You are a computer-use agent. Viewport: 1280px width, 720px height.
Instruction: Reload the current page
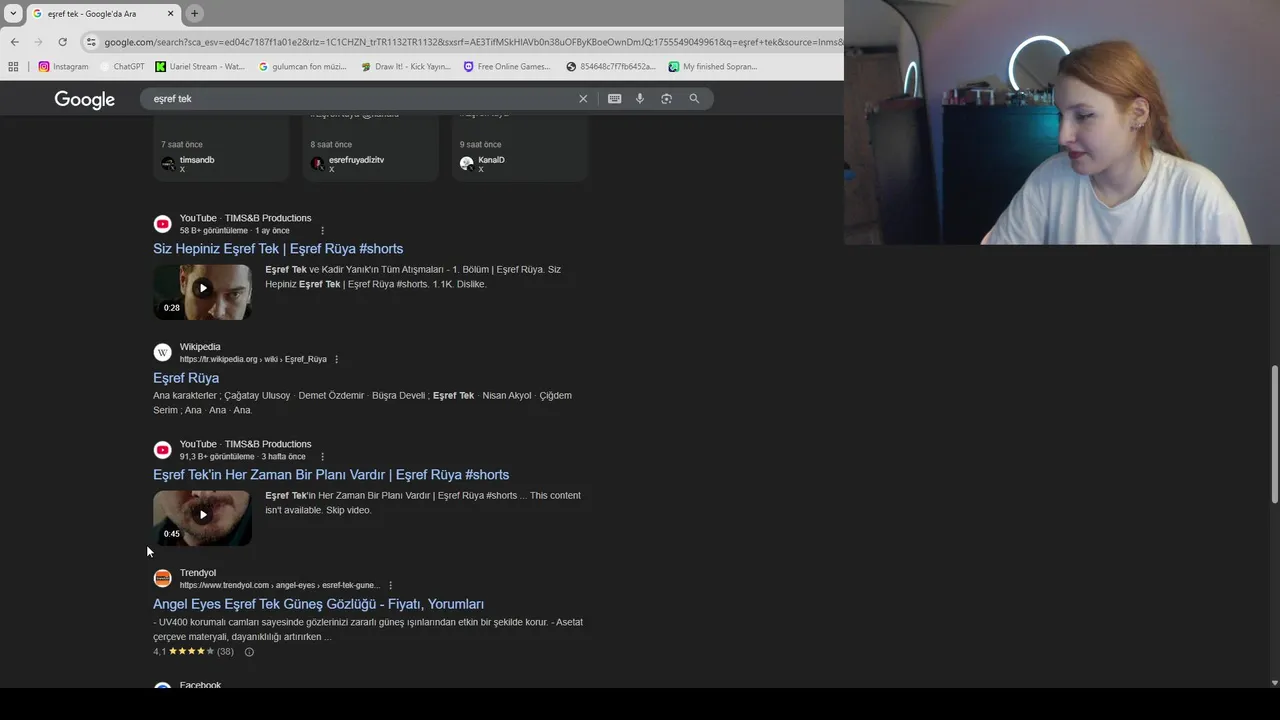(x=62, y=42)
